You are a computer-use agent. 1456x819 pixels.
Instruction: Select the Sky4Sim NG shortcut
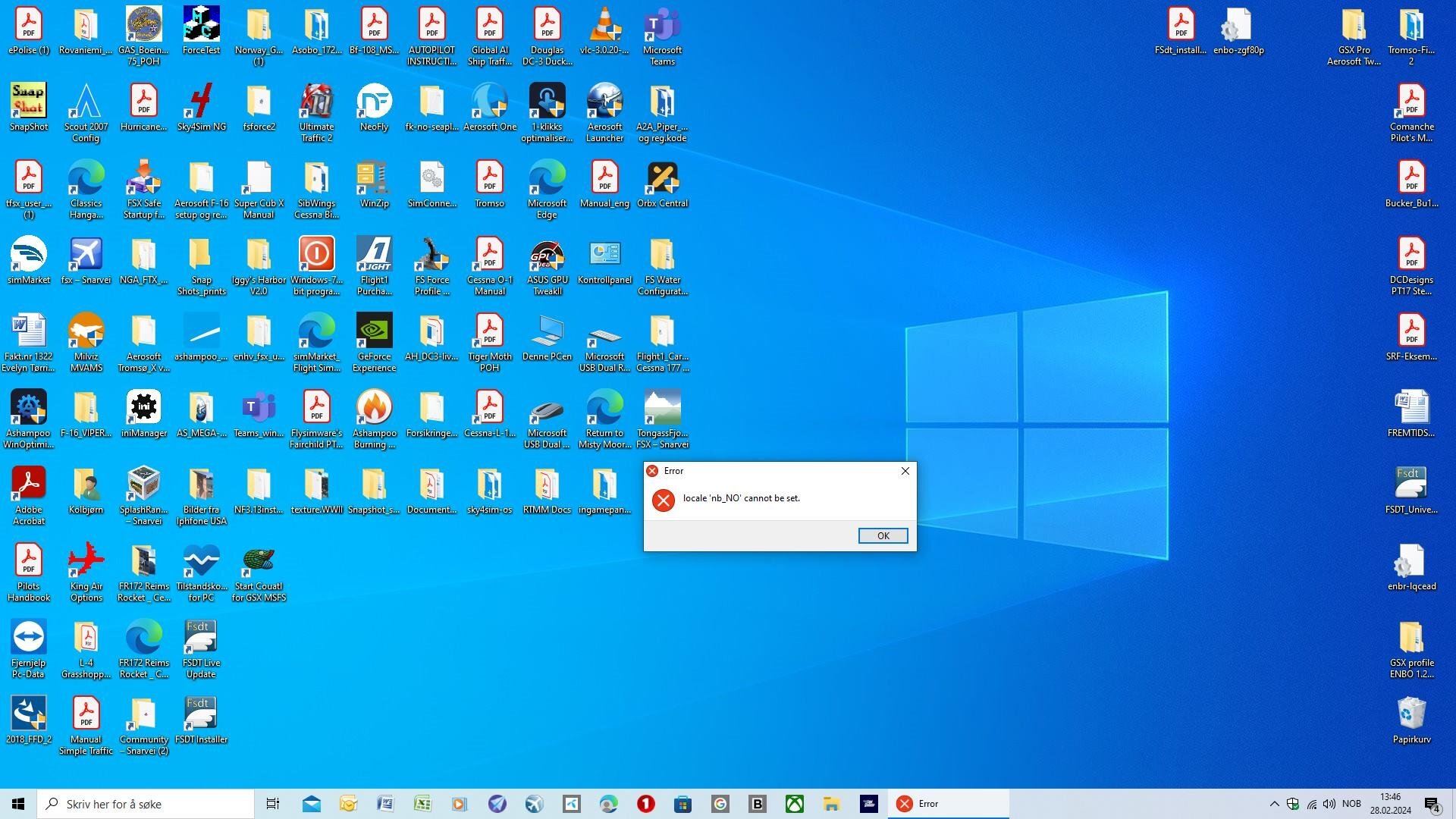pyautogui.click(x=201, y=108)
